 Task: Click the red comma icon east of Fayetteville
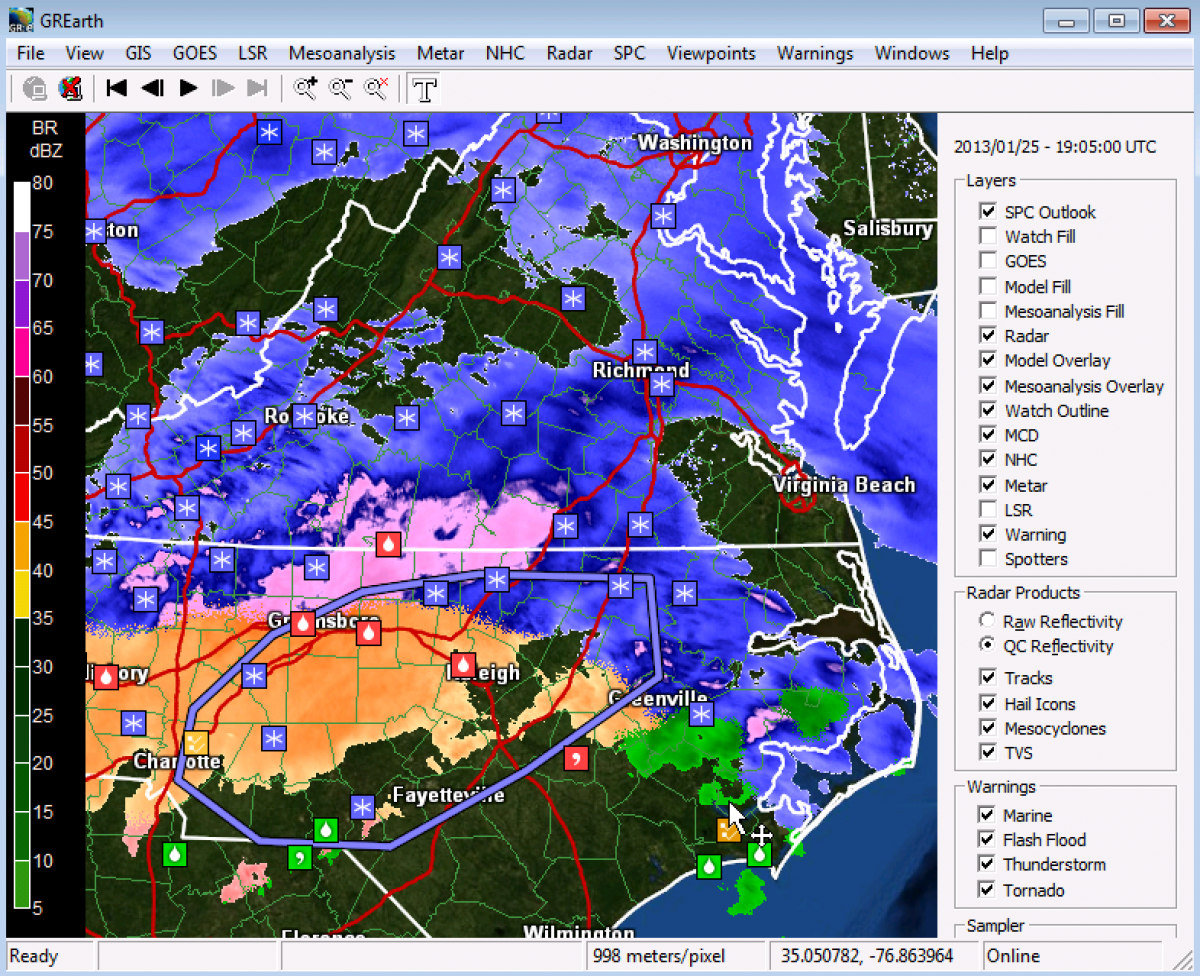(576, 758)
